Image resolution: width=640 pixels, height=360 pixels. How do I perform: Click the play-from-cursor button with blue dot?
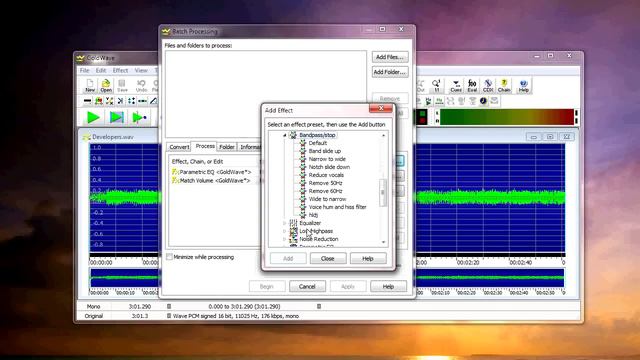pyautogui.click(x=139, y=118)
